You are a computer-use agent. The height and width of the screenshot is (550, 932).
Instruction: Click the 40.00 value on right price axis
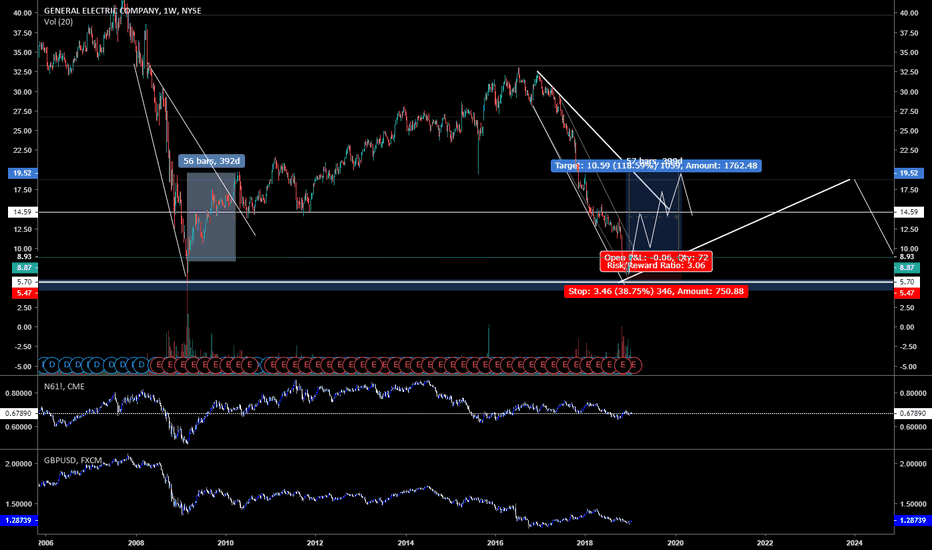coord(909,13)
